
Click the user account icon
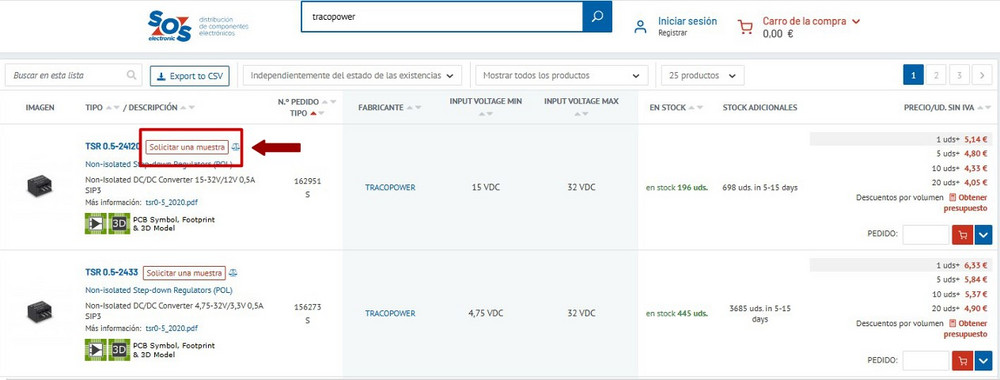coord(641,27)
